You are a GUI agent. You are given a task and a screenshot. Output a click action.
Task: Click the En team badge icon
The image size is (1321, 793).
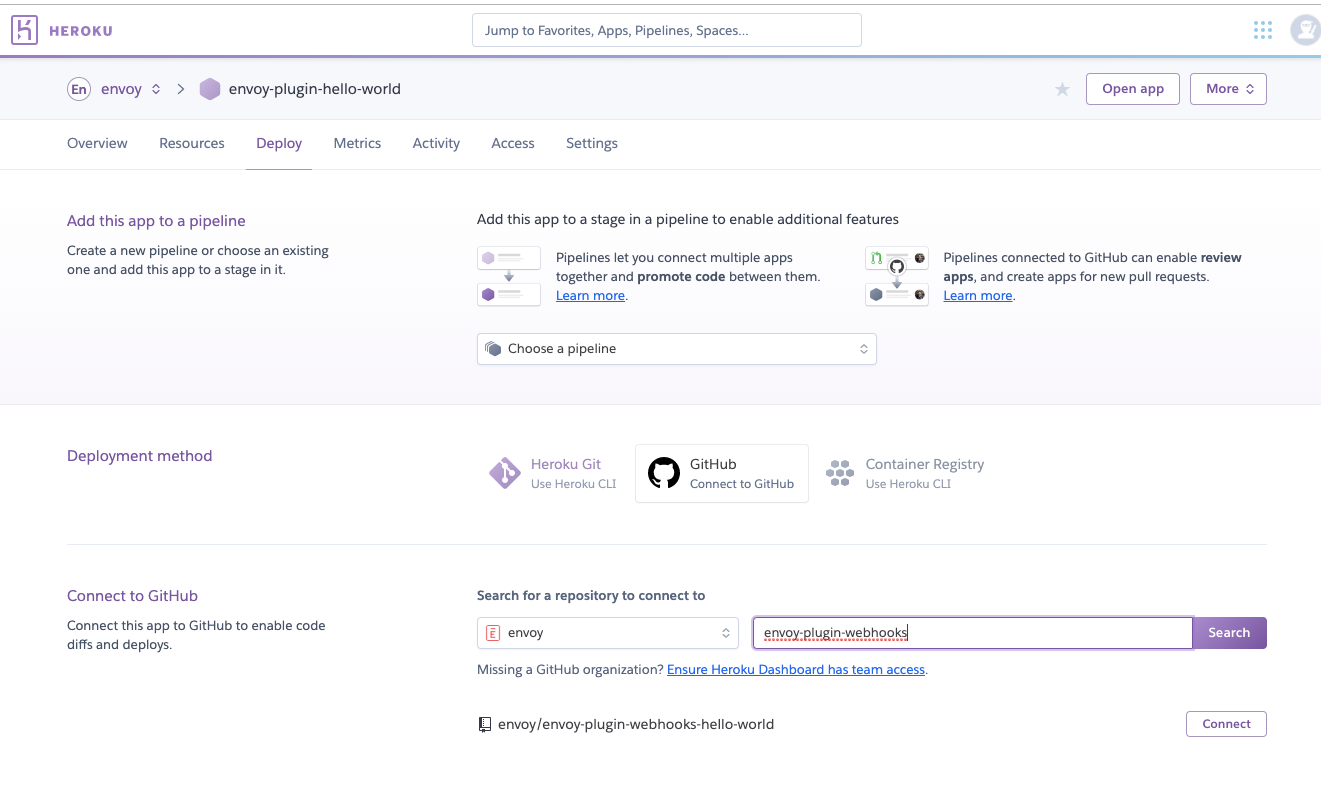point(79,89)
